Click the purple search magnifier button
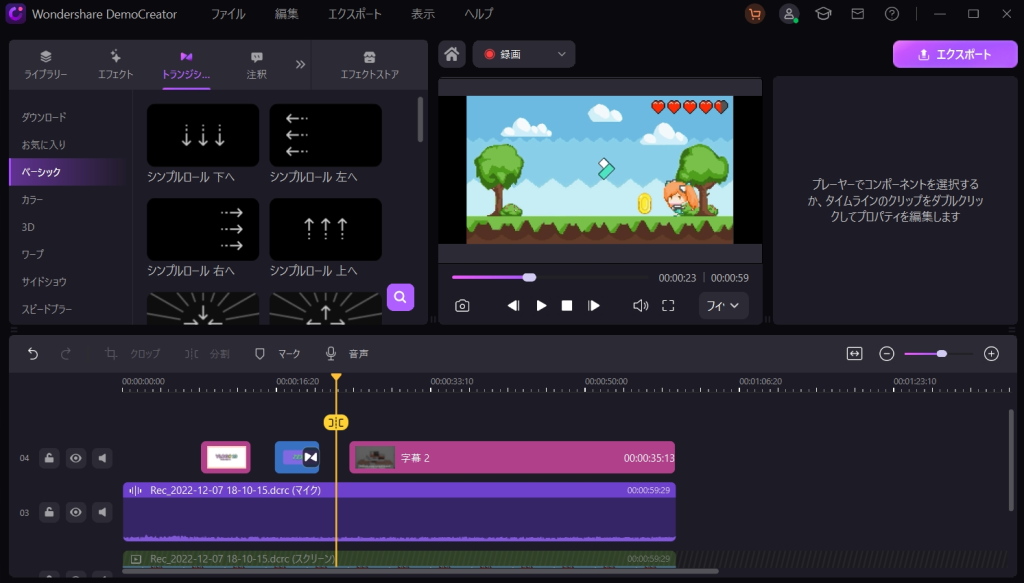 click(x=400, y=297)
